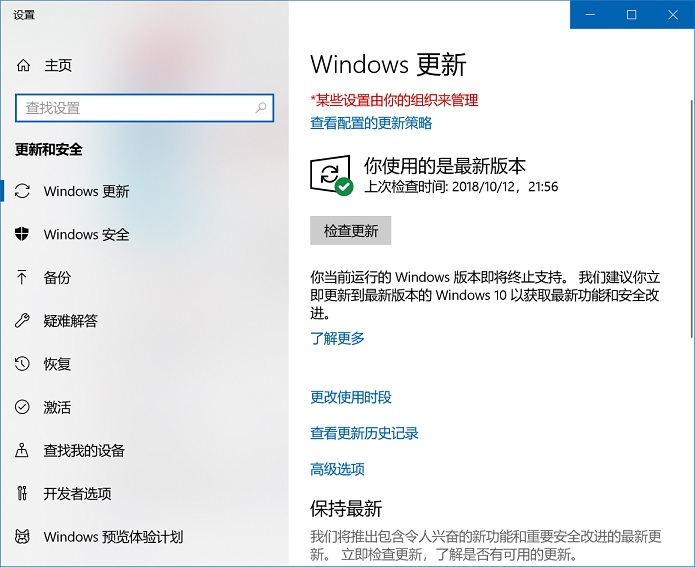Click the magnifier icon in search box
The image size is (695, 567).
pyautogui.click(x=261, y=107)
